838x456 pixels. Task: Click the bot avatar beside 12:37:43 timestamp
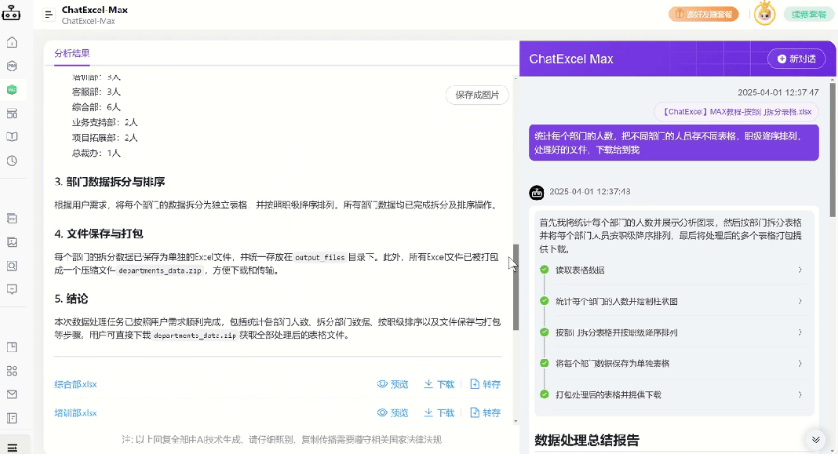[537, 192]
